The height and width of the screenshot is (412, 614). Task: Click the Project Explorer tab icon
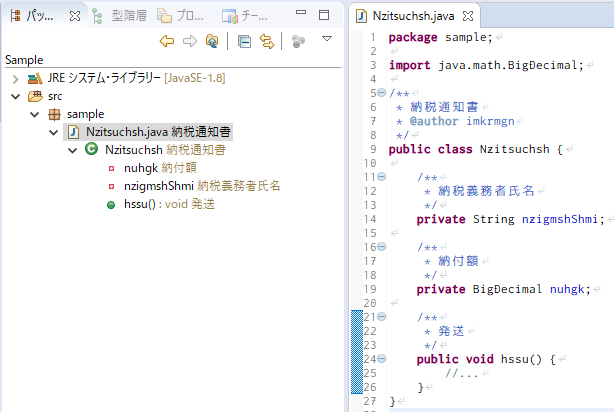[164, 16]
